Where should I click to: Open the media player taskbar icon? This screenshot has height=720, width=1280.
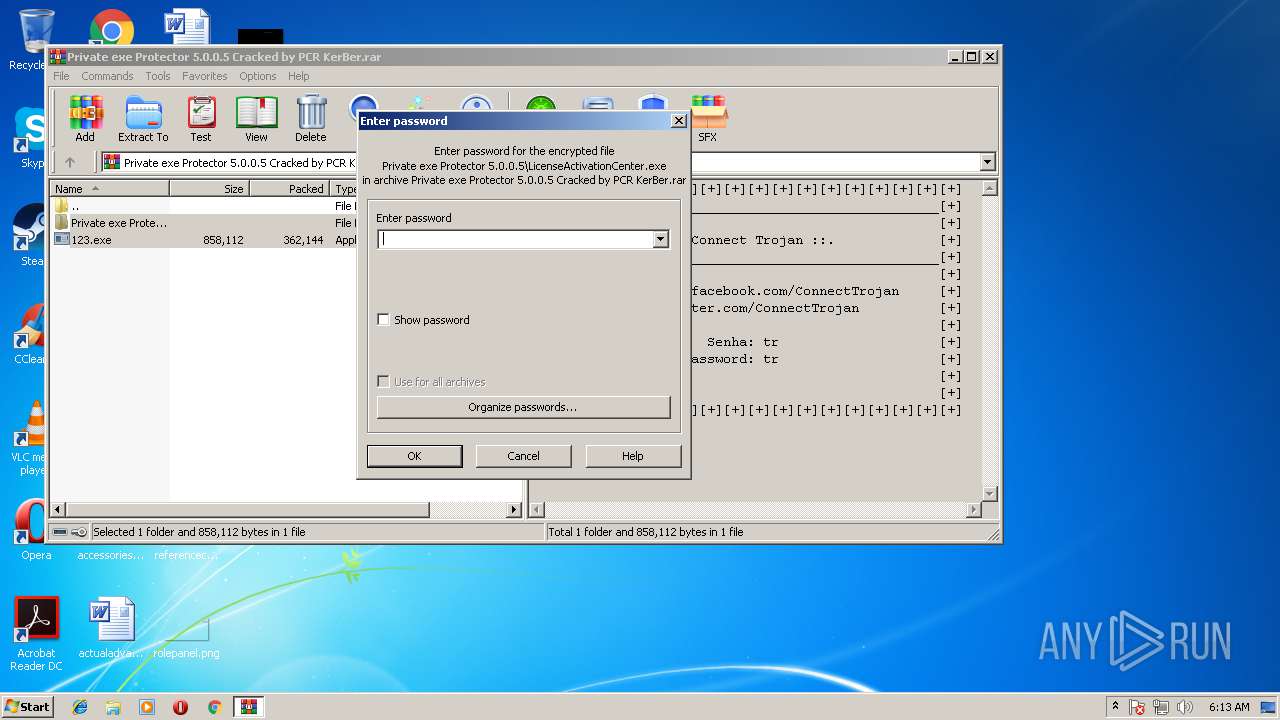tap(147, 707)
